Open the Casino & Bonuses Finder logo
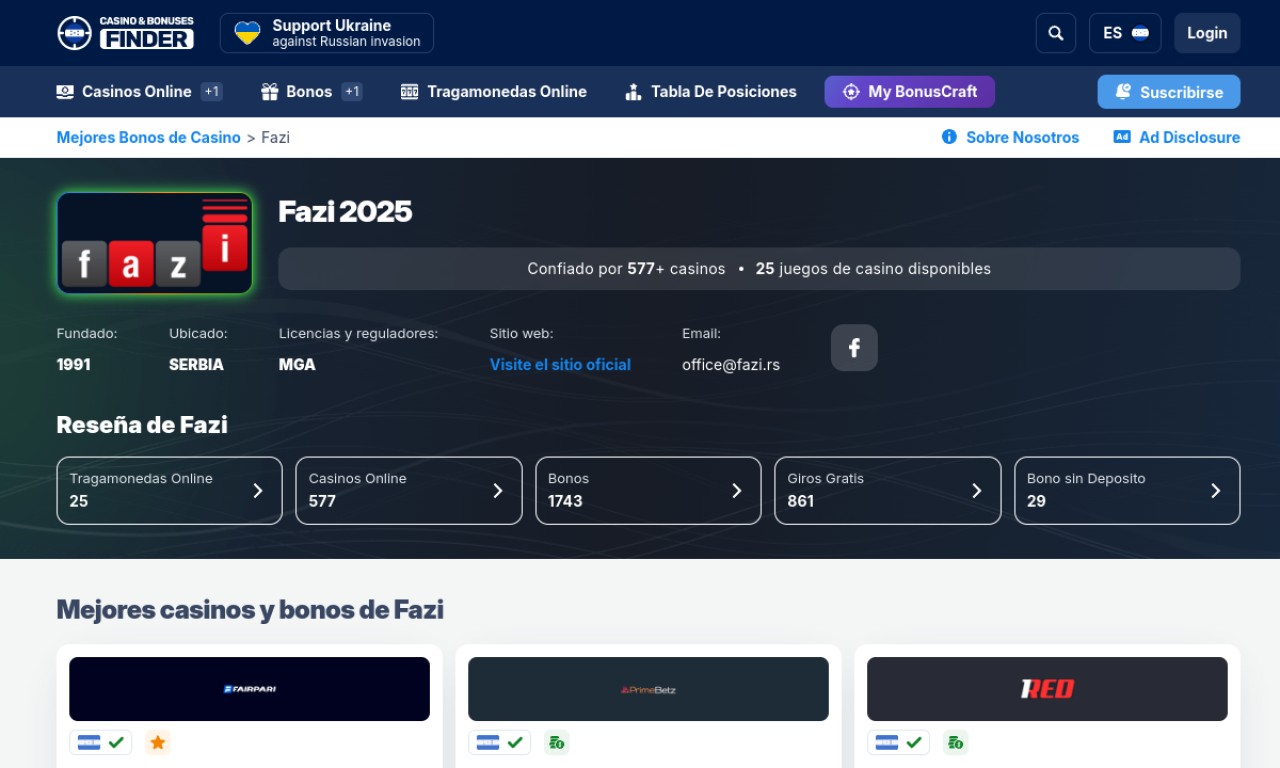 125,33
